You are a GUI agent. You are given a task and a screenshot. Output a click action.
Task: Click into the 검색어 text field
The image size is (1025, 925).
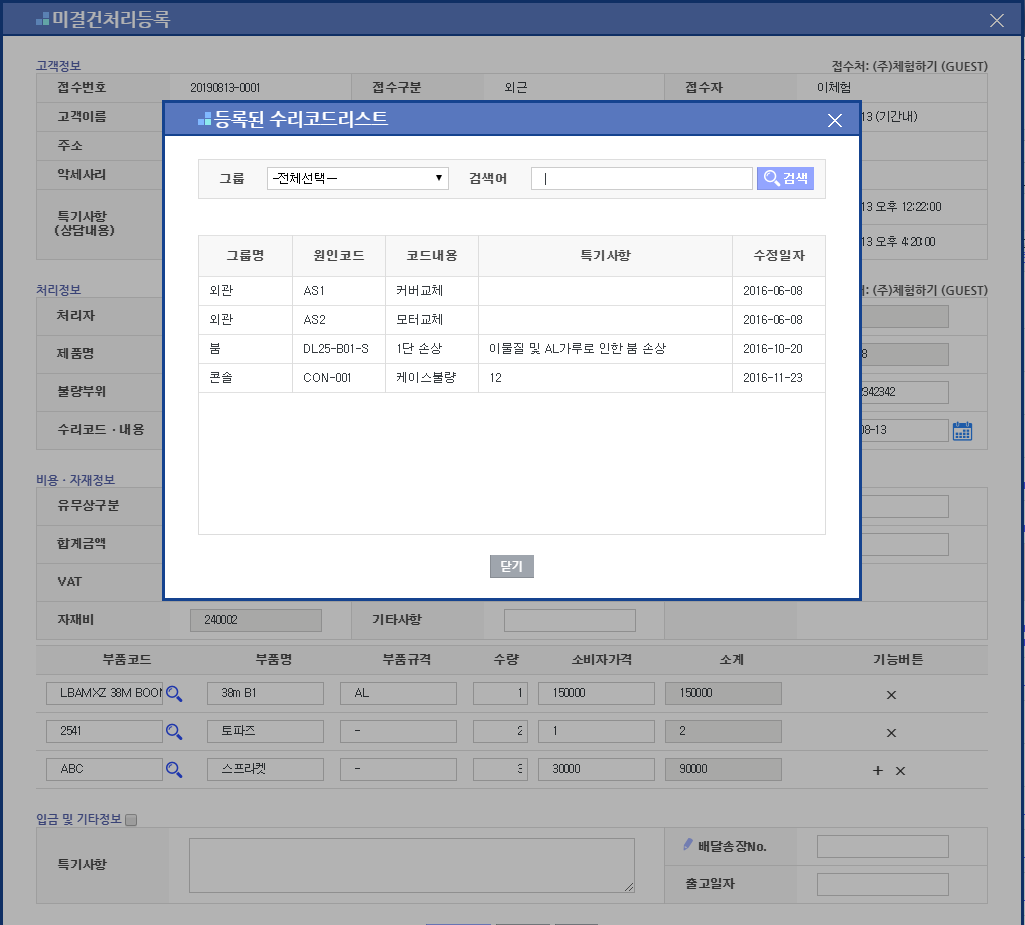click(641, 178)
